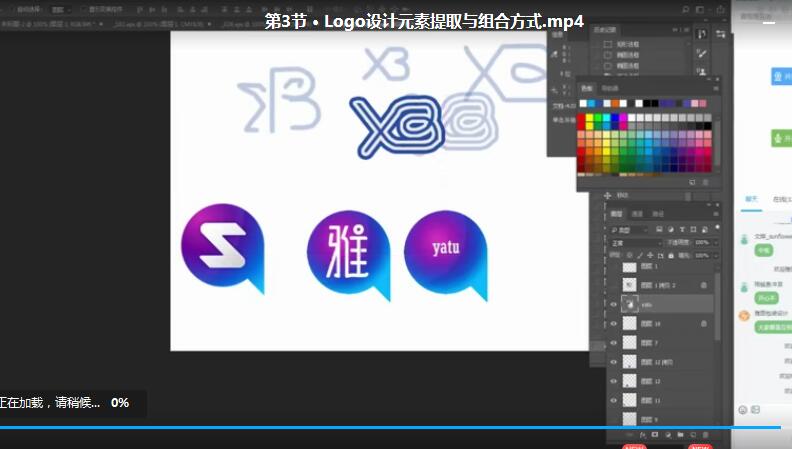Screen dimensions: 792x449
Task: Switch to the Channels tab in Layers panel
Action: pyautogui.click(x=637, y=214)
